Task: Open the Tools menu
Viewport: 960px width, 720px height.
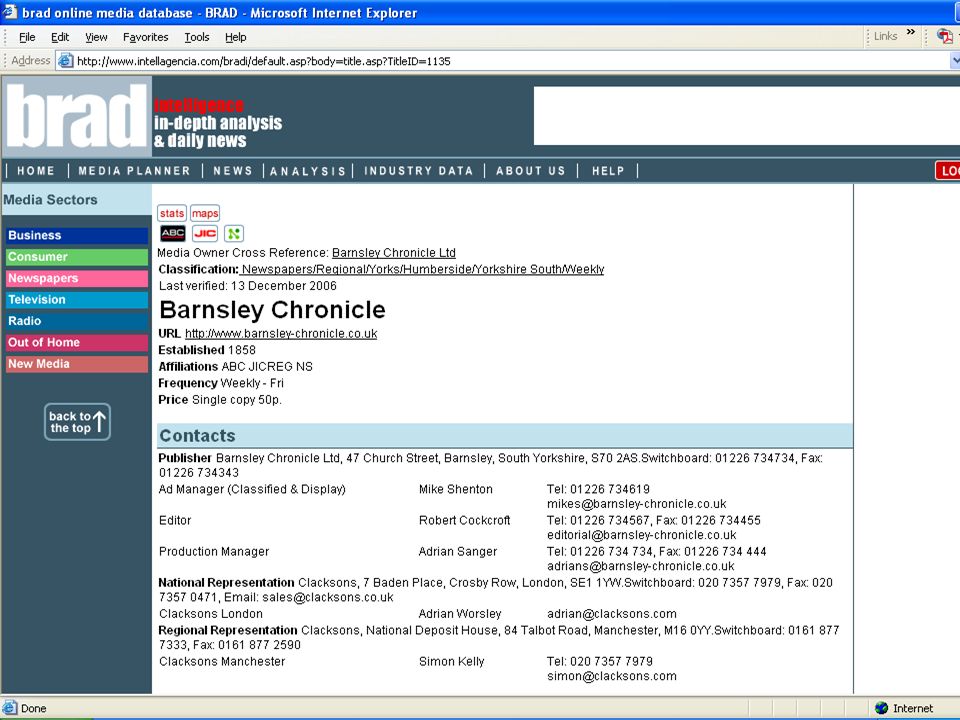Action: 197,37
